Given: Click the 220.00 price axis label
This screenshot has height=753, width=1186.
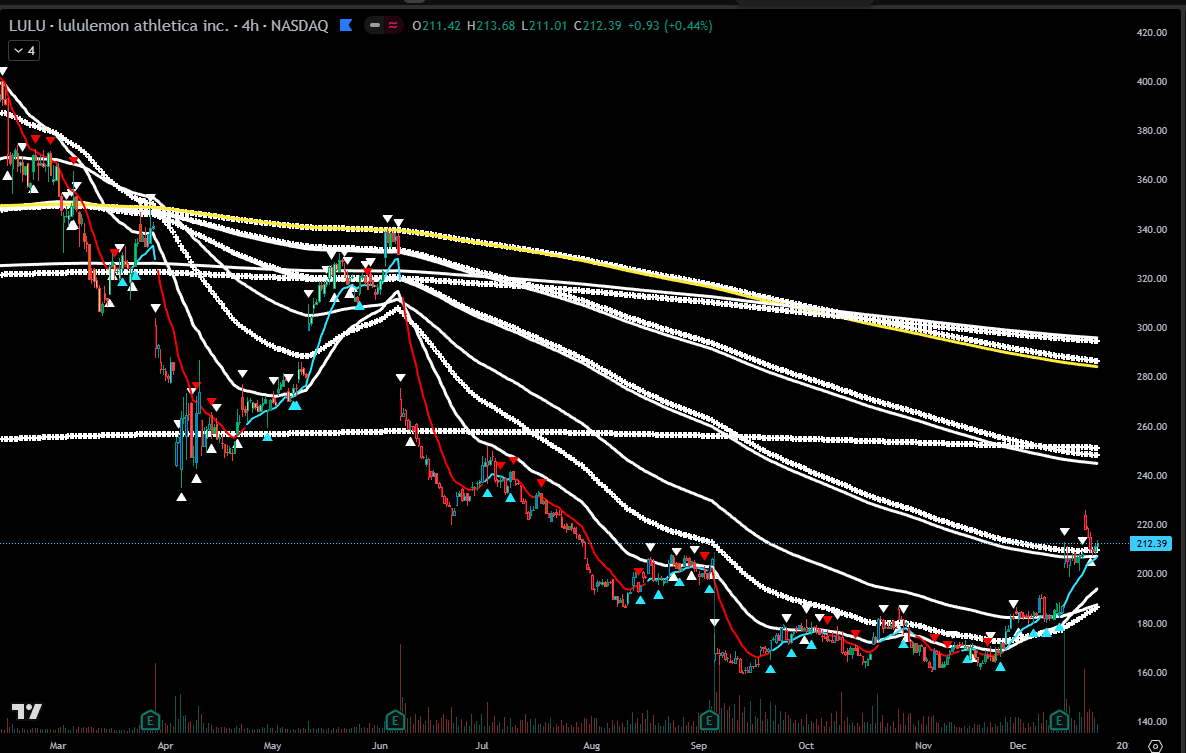Looking at the screenshot, I should click(1152, 525).
